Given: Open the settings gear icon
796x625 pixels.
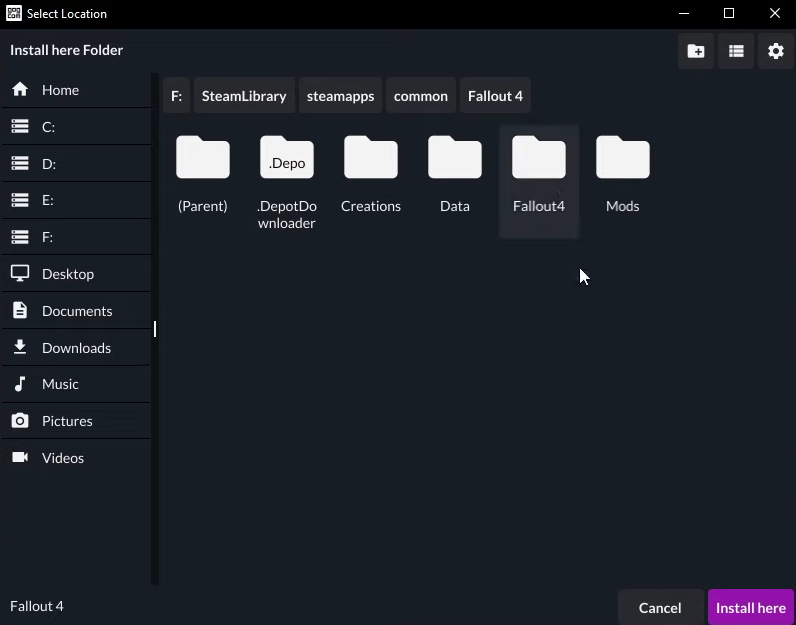Looking at the screenshot, I should [x=776, y=51].
